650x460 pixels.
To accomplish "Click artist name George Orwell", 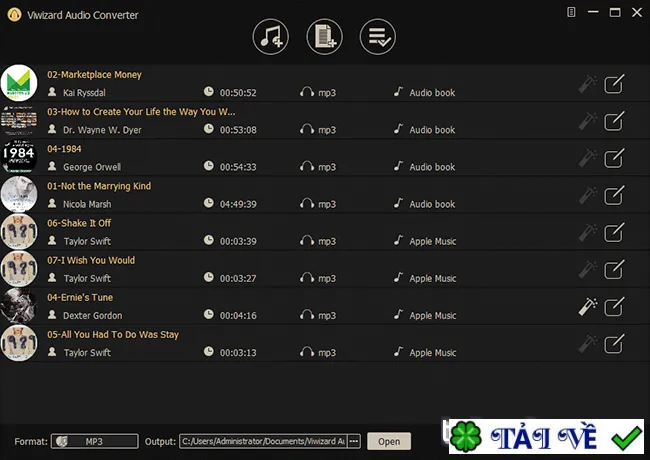I will point(92,167).
